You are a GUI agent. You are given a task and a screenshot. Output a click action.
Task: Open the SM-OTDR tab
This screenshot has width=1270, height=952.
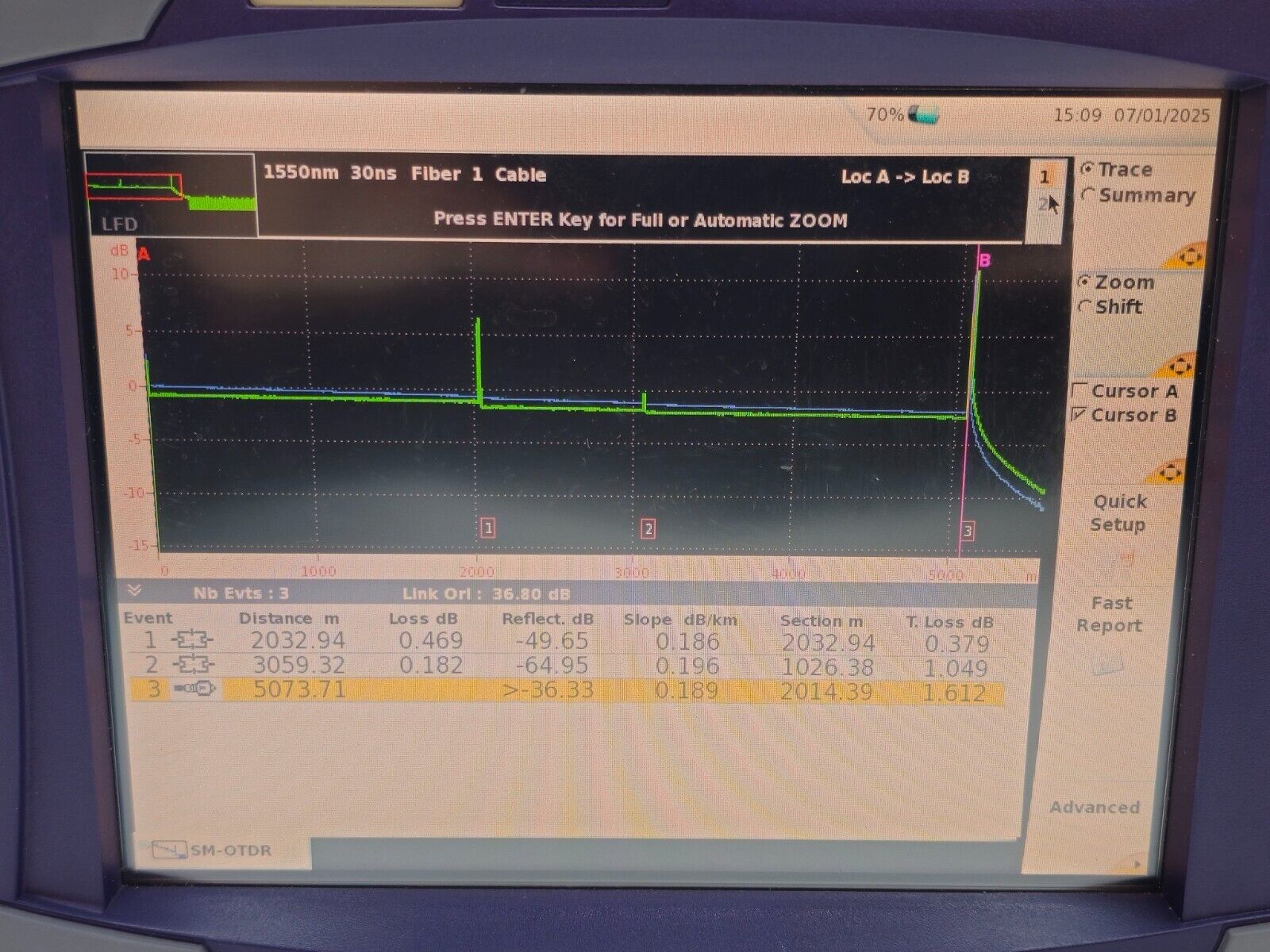coord(217,850)
